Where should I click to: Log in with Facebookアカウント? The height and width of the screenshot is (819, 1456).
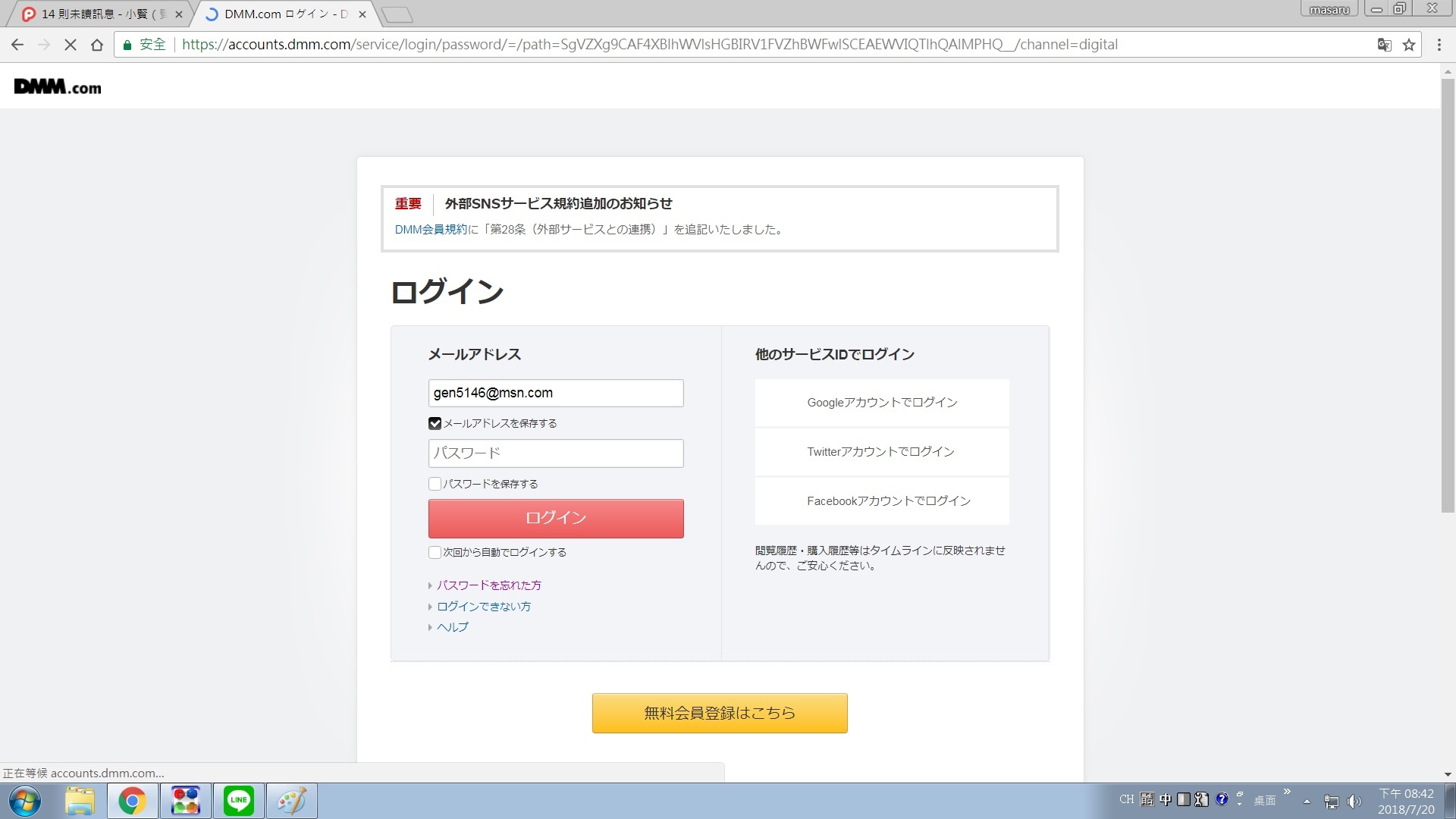tap(882, 501)
